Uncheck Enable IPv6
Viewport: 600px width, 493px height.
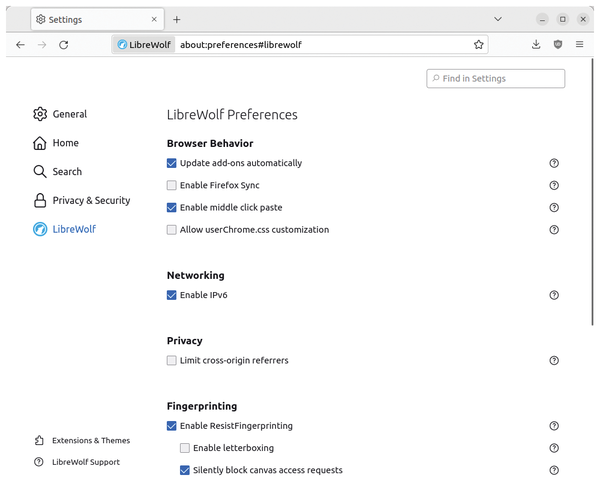coord(171,295)
